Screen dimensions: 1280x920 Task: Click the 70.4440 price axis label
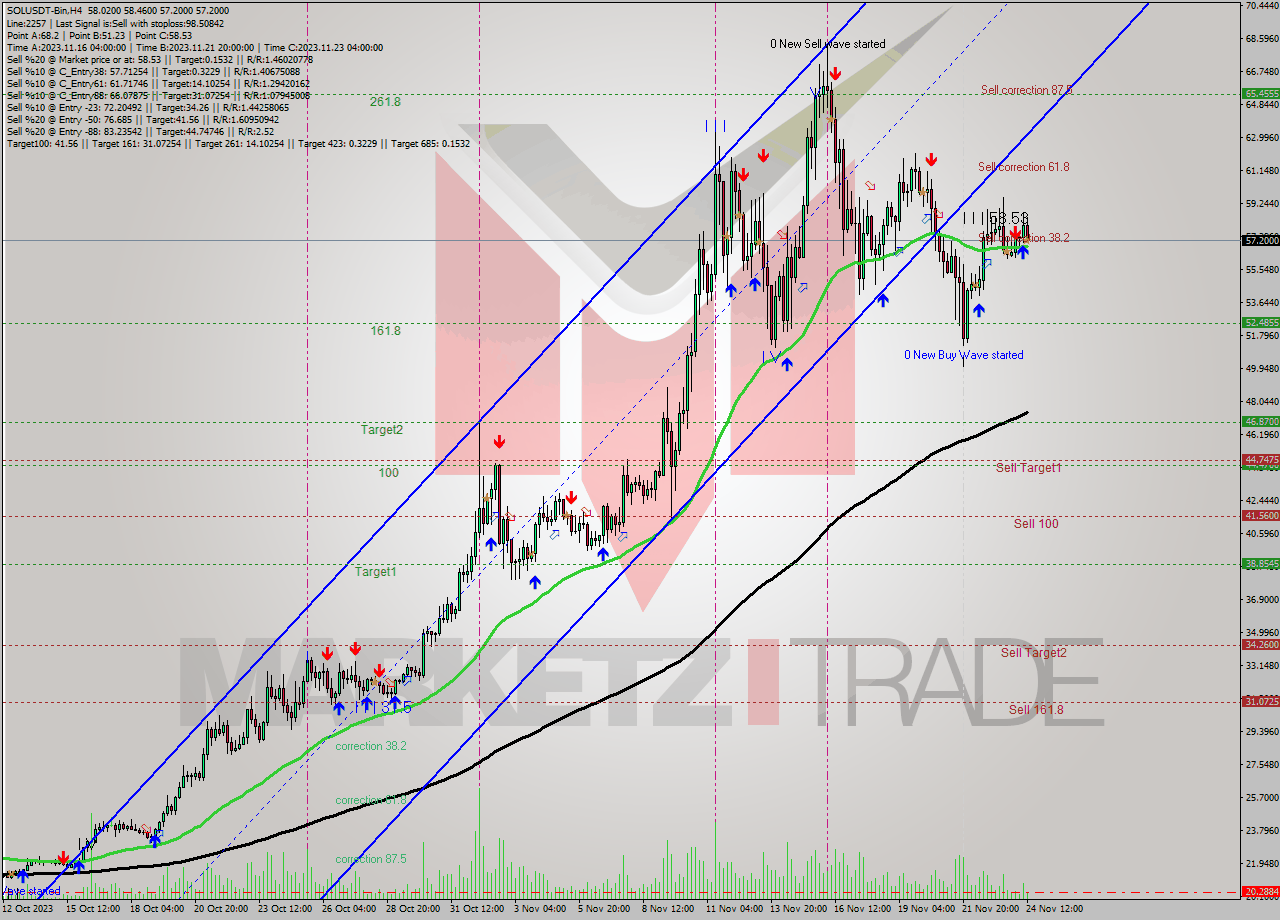1262,6
